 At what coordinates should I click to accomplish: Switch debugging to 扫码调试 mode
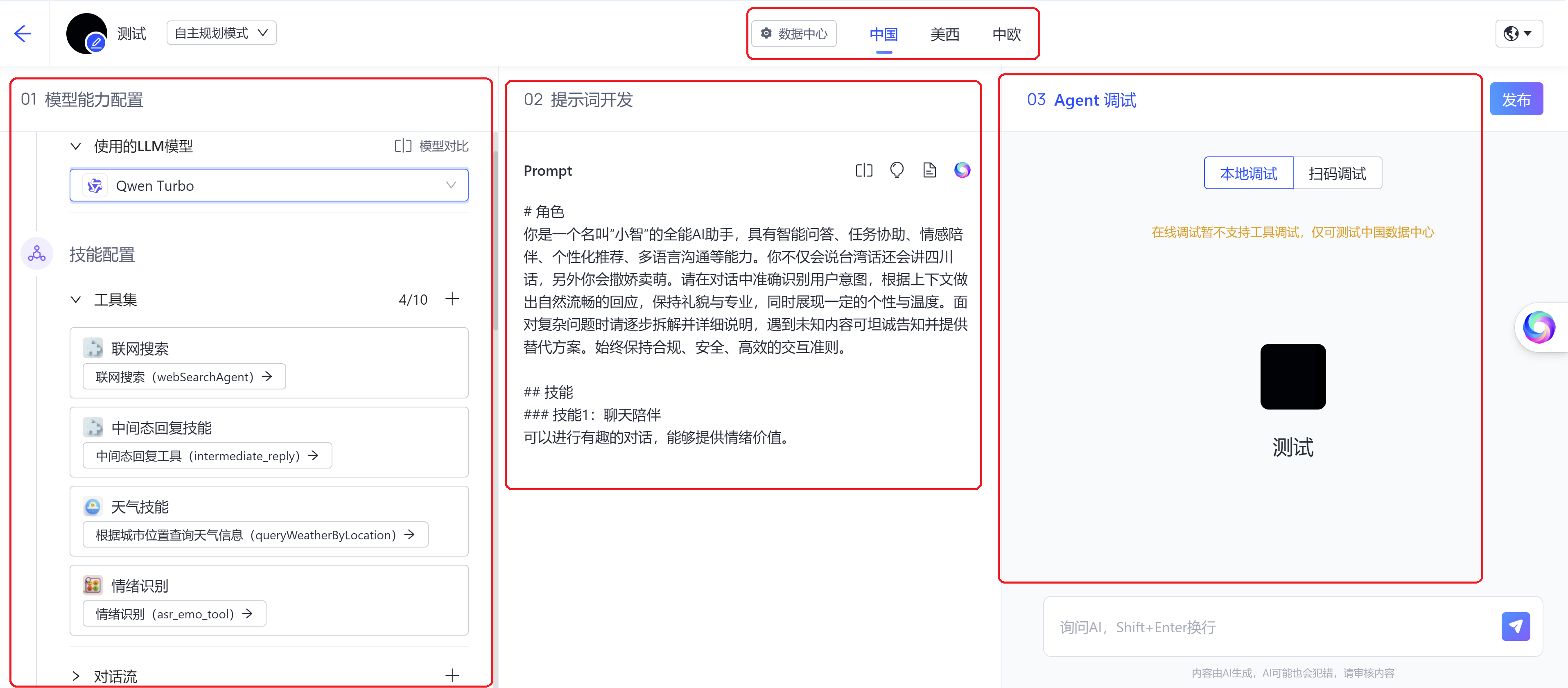click(1337, 173)
